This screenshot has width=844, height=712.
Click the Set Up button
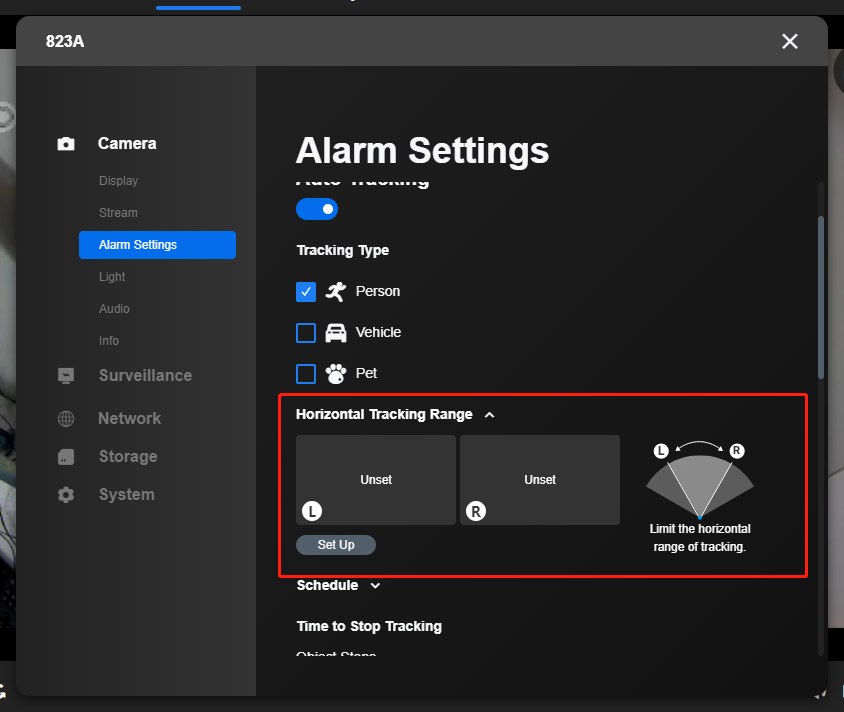[336, 545]
